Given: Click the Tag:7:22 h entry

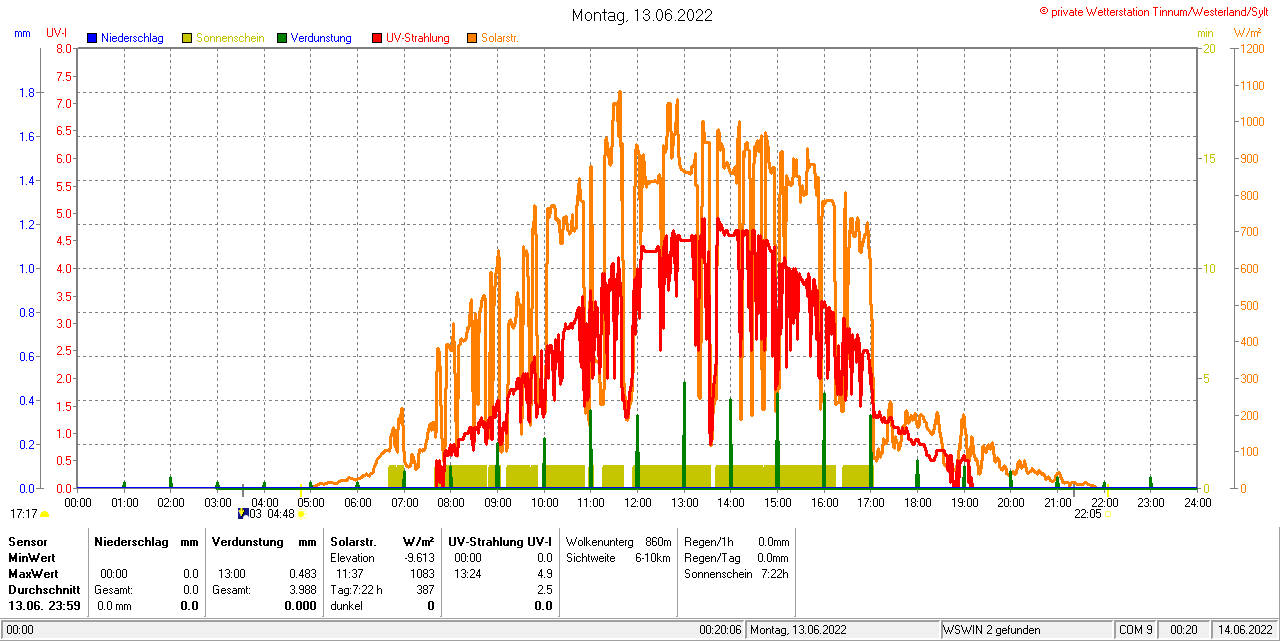Looking at the screenshot, I should coord(356,589).
